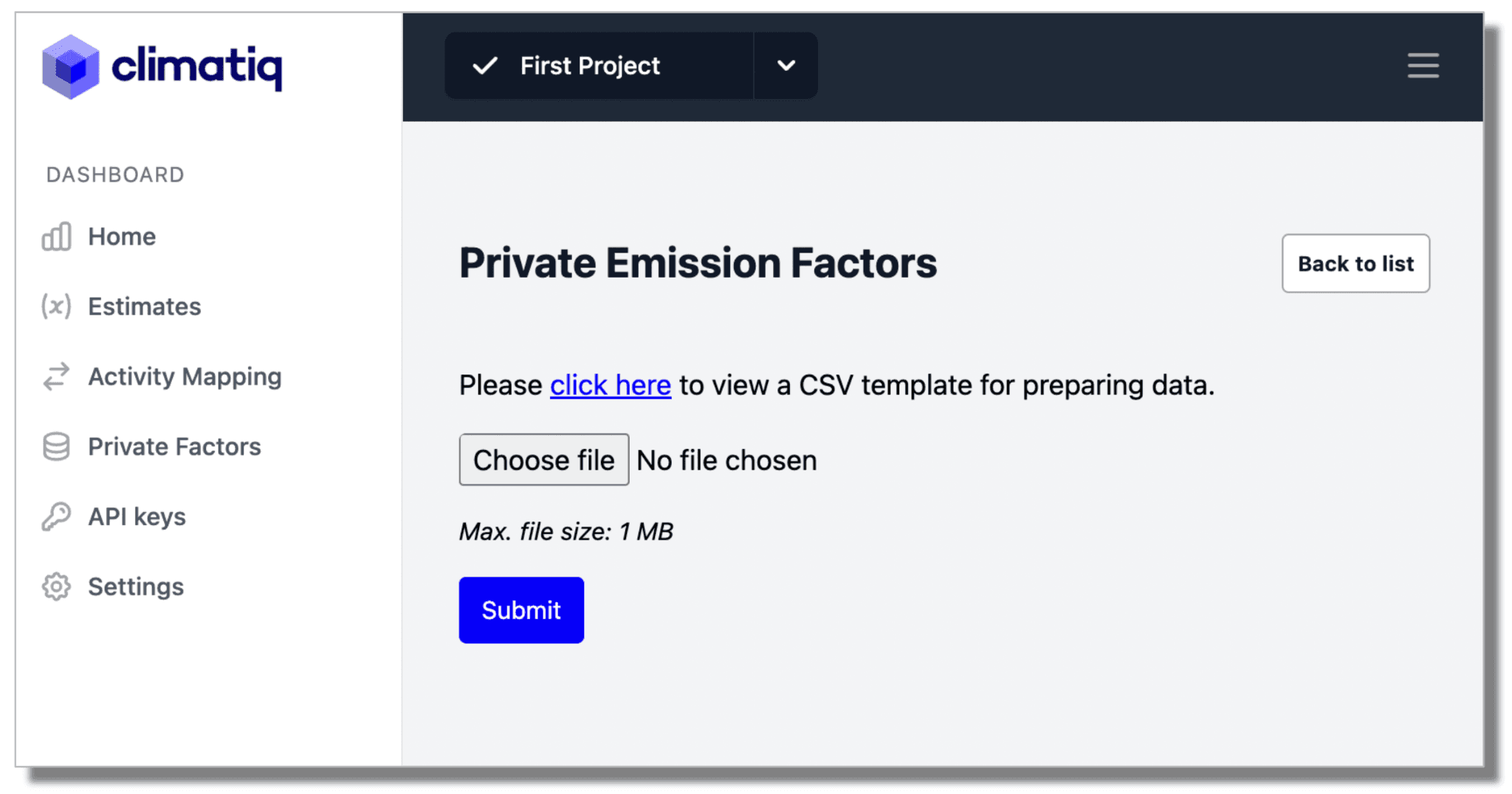Submit the emission factors upload

521,610
